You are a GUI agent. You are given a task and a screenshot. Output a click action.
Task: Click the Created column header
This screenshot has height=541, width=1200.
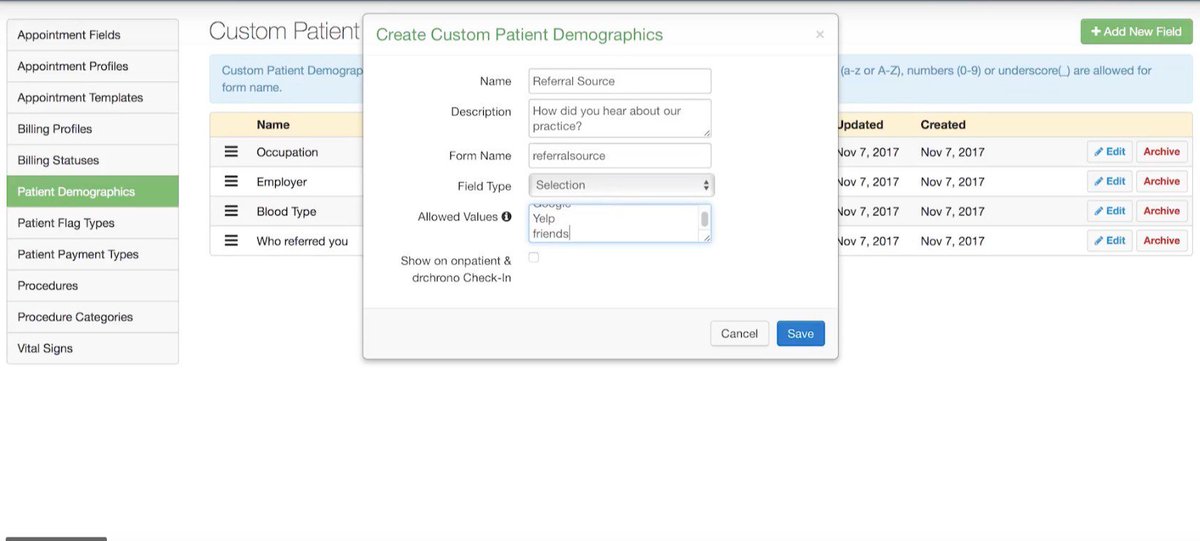pos(943,125)
